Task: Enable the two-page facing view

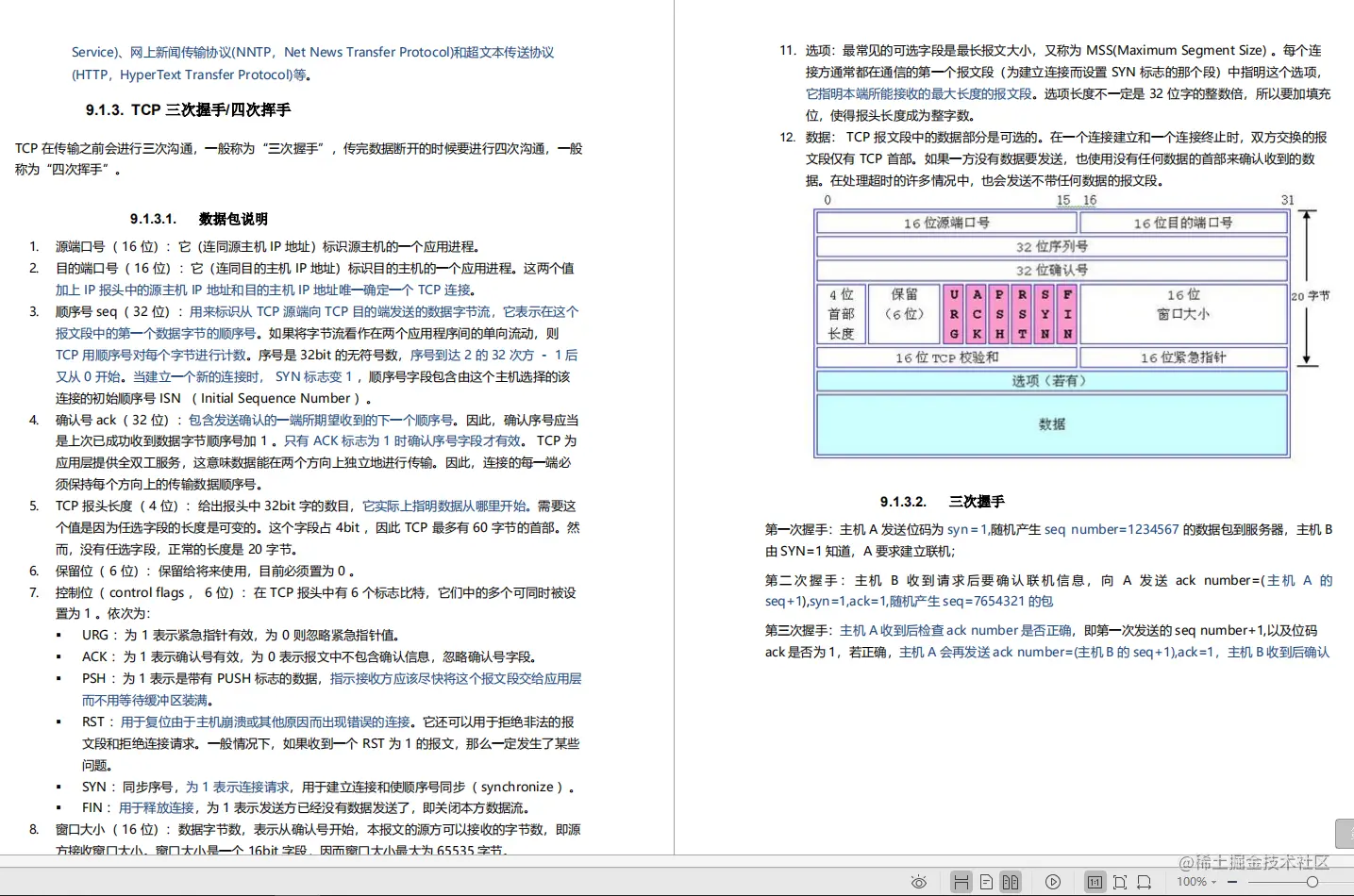Action: tap(1011, 881)
